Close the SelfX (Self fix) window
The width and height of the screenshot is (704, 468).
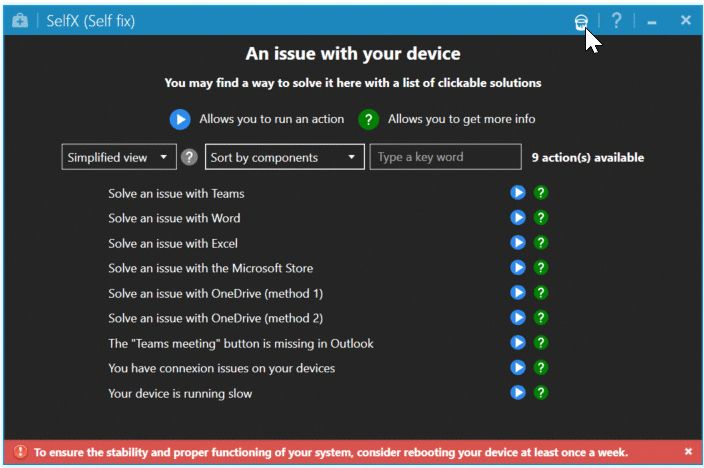click(686, 20)
